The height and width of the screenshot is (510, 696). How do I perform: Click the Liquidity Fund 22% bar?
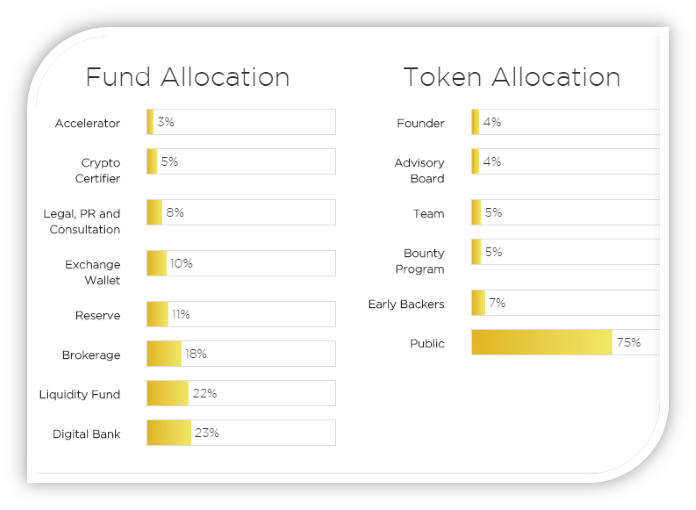[241, 393]
